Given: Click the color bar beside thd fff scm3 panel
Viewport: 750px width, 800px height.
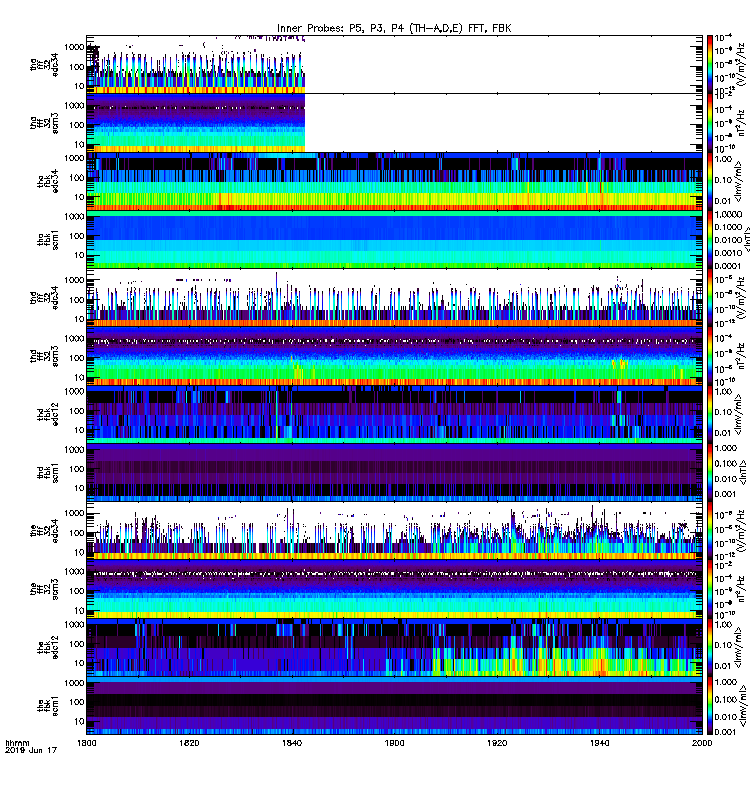Looking at the screenshot, I should click(x=709, y=356).
